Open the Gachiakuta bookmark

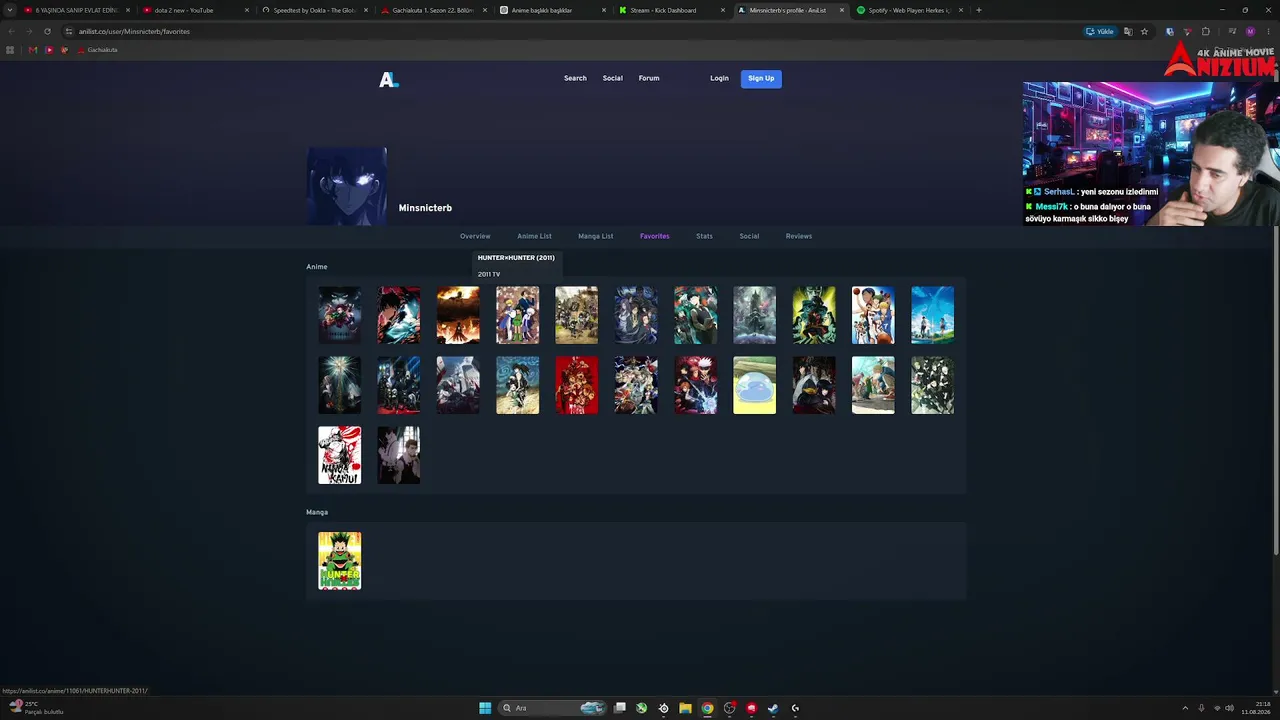tap(97, 50)
